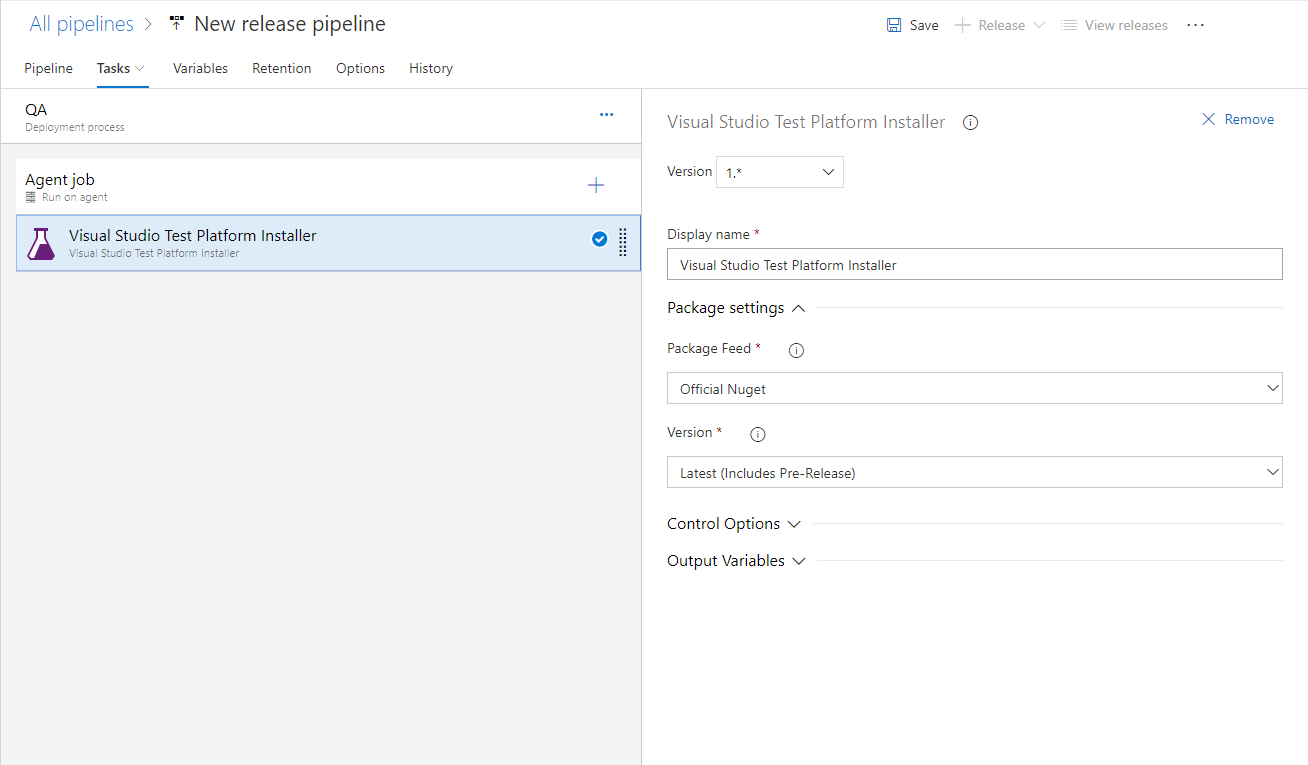Open the QA deployment process ellipsis menu

pos(606,114)
